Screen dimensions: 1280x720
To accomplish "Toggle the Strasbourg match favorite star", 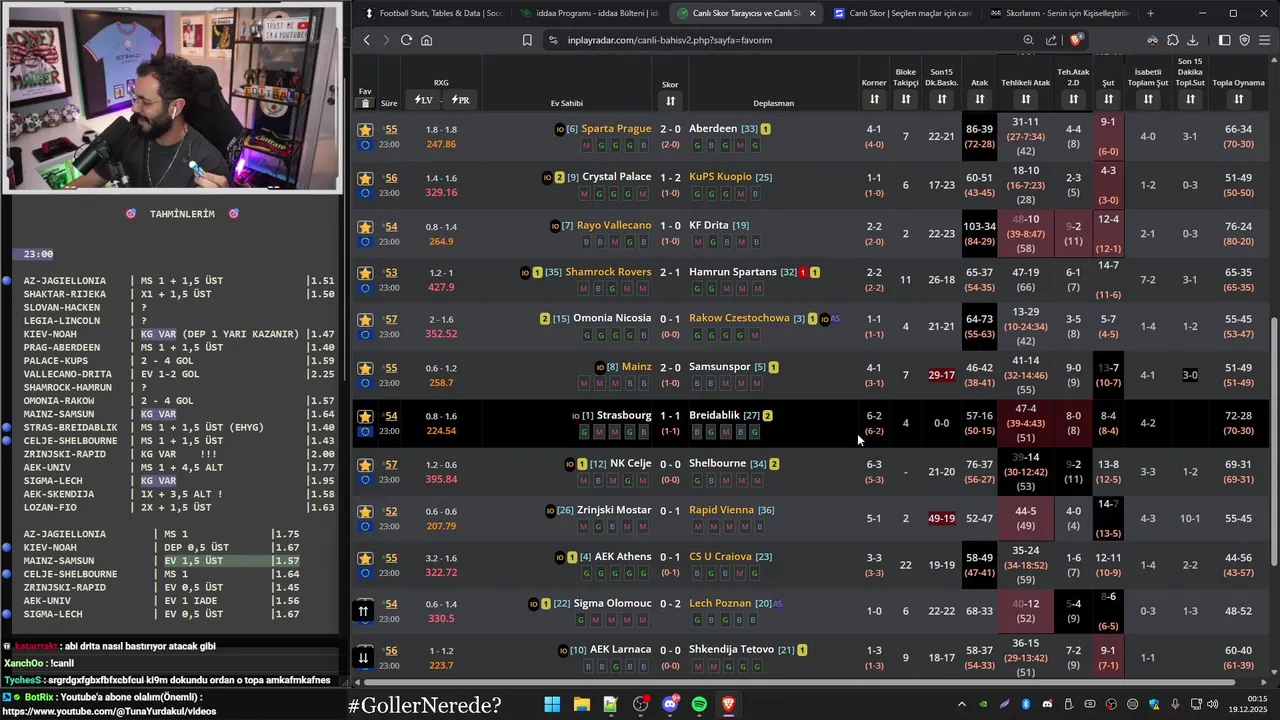I will click(365, 416).
